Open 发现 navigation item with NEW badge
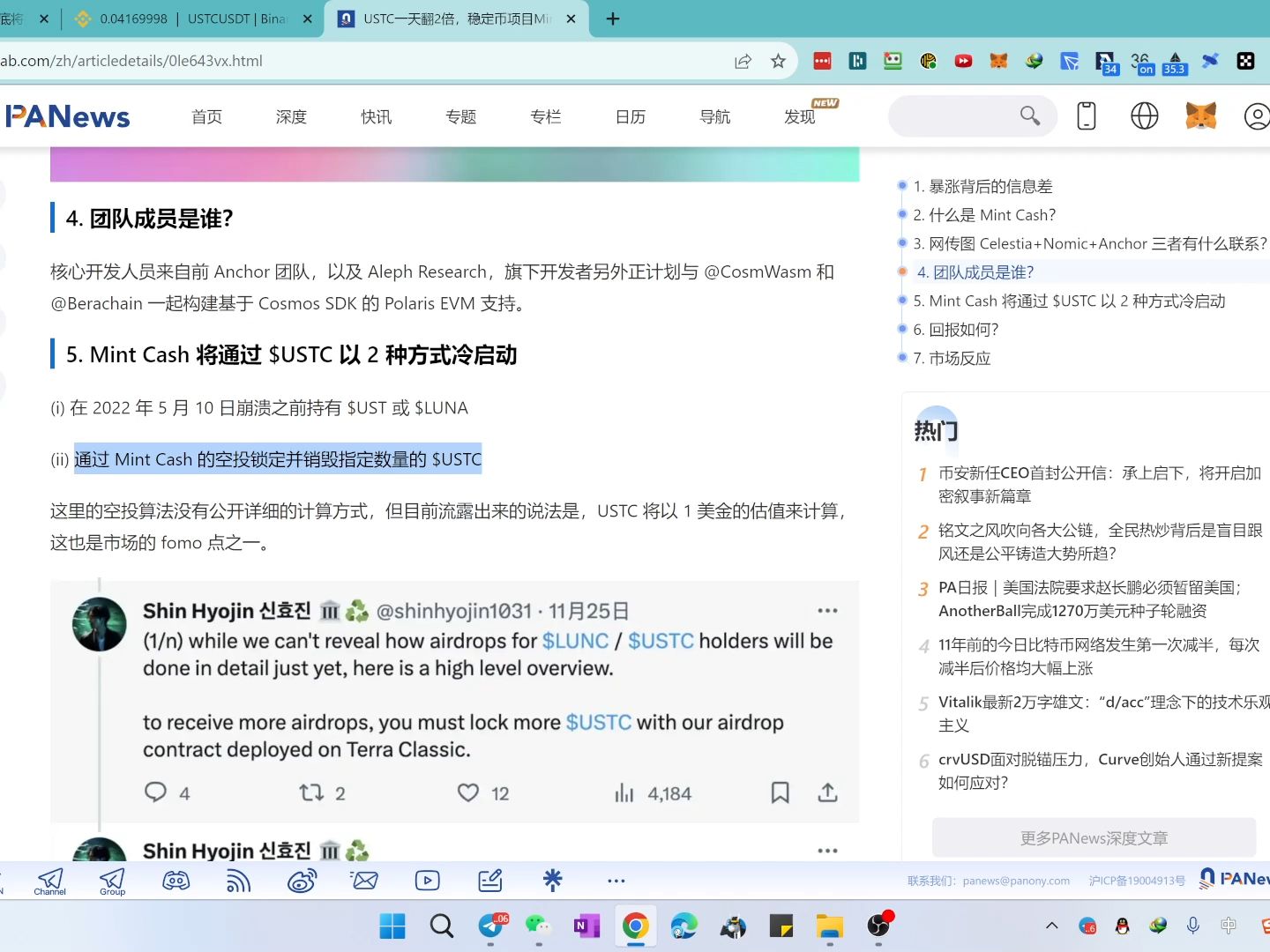This screenshot has height=952, width=1270. (800, 116)
